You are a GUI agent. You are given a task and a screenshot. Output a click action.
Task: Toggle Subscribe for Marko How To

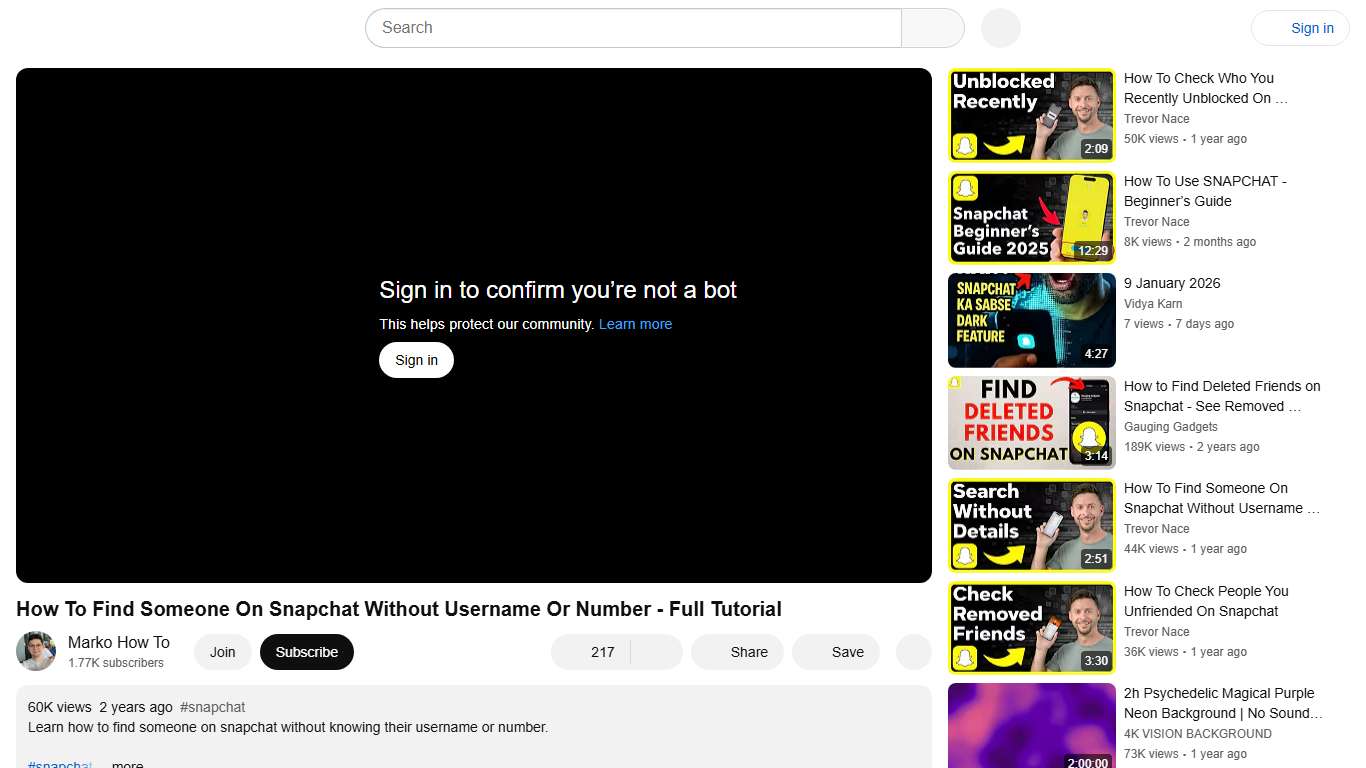pos(306,651)
